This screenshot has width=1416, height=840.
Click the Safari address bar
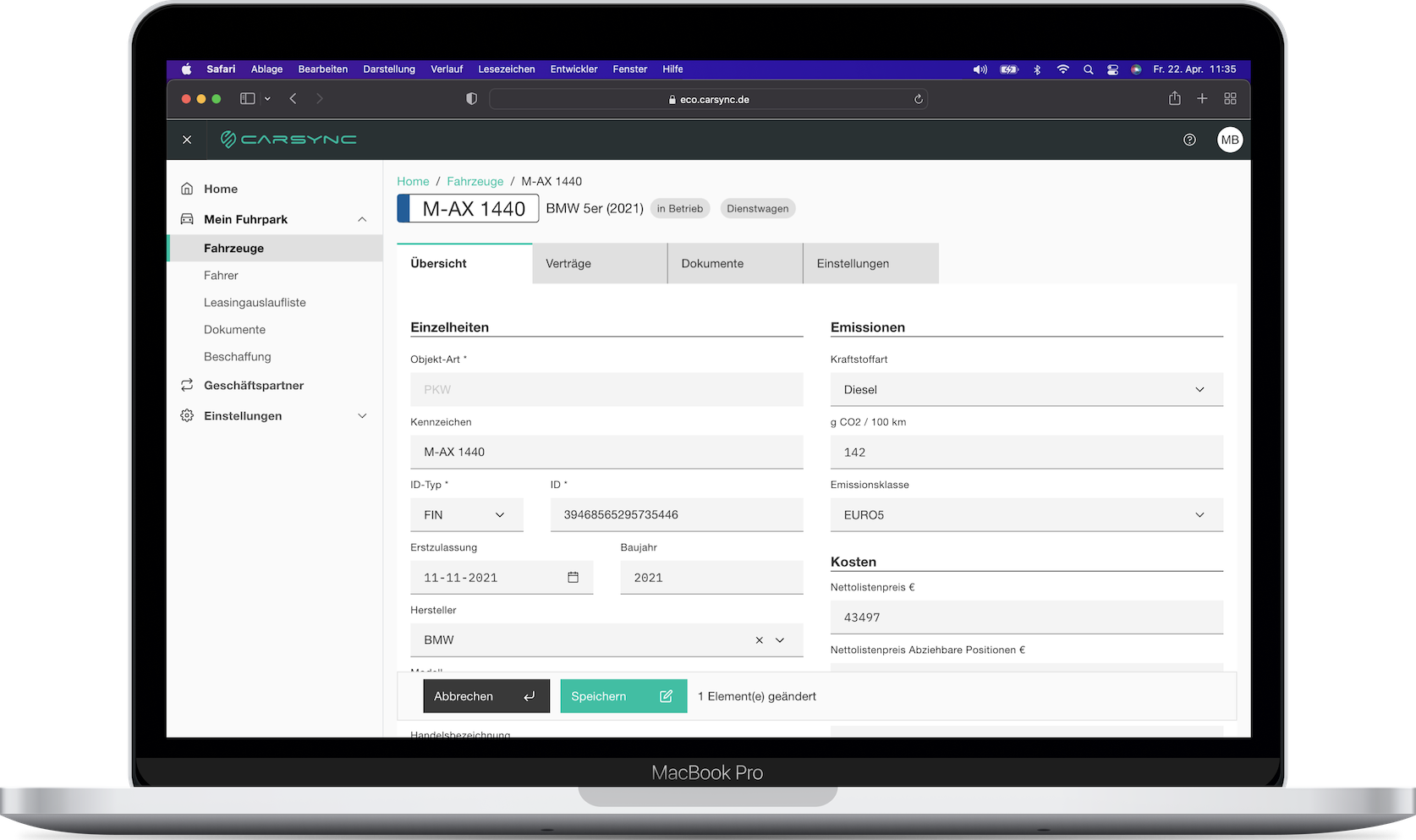pos(708,99)
